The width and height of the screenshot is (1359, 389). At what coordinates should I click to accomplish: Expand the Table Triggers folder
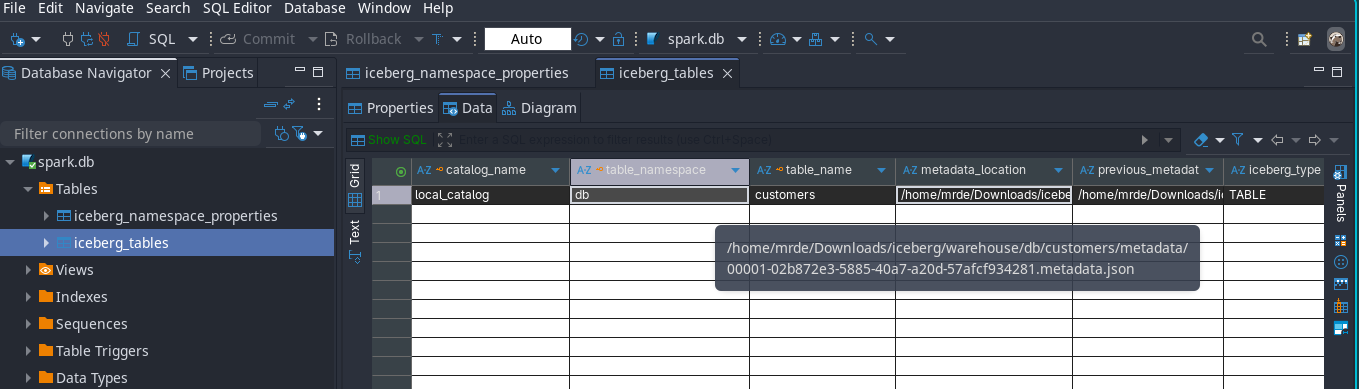28,351
